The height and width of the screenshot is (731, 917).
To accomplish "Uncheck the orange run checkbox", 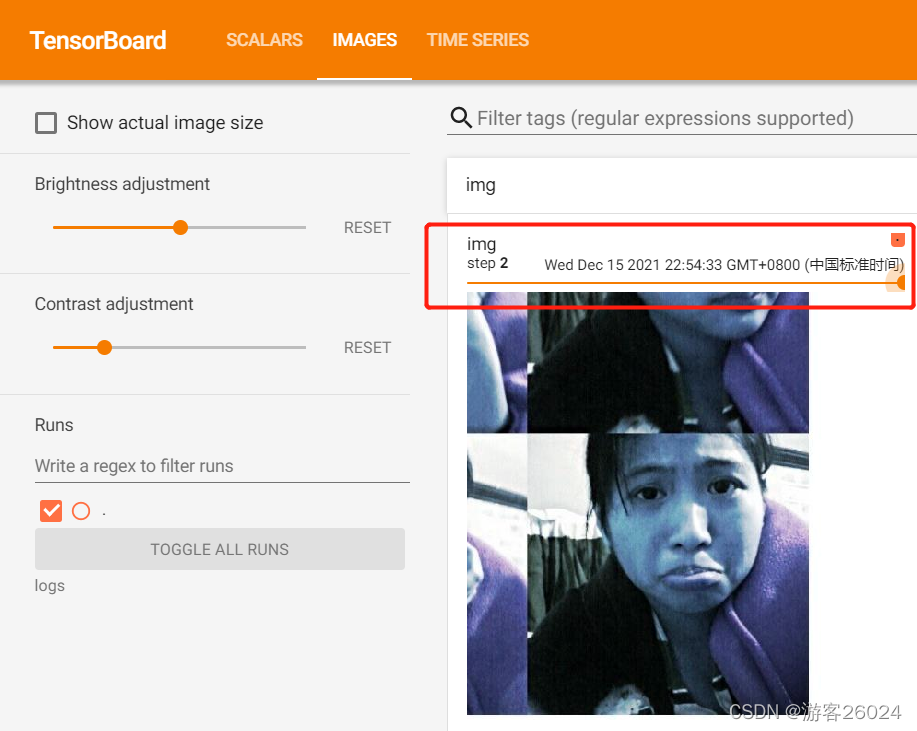I will click(51, 511).
